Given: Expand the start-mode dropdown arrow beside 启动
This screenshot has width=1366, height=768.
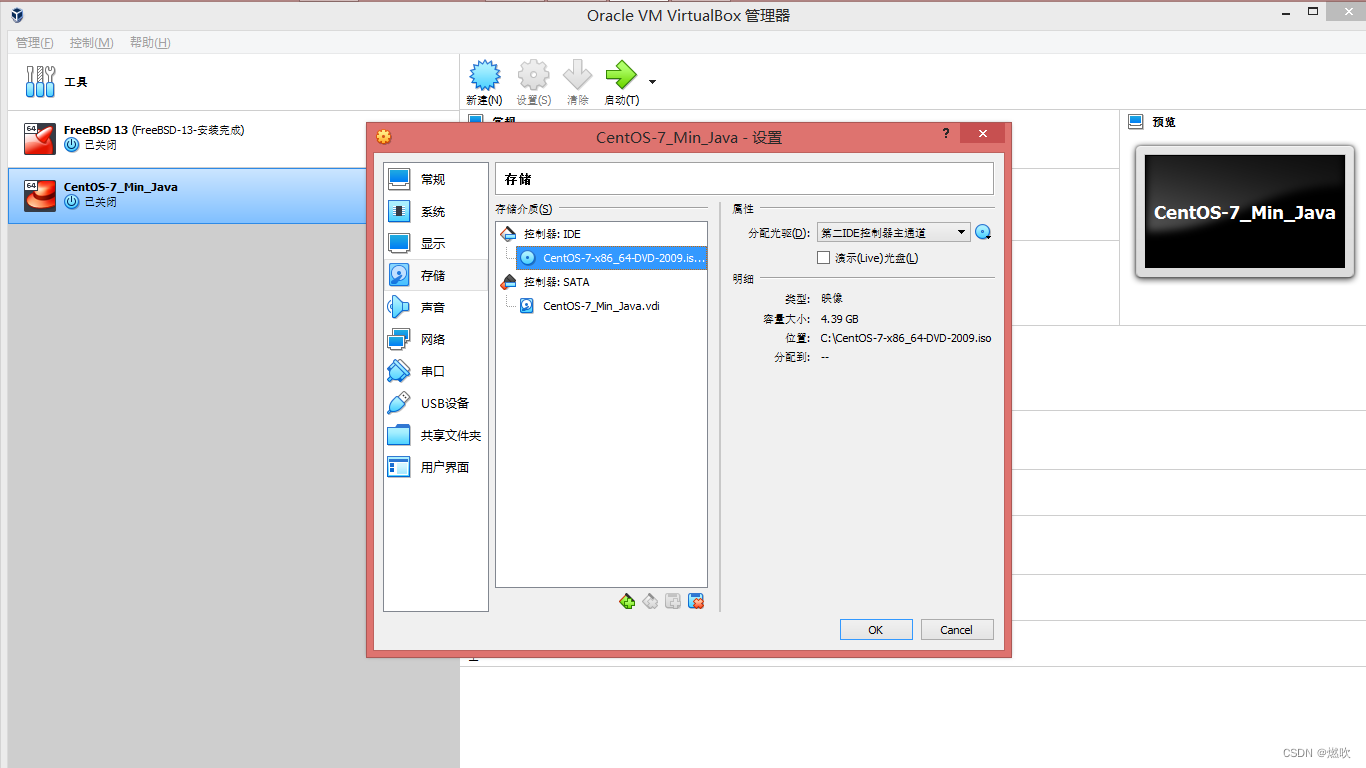Looking at the screenshot, I should (653, 81).
